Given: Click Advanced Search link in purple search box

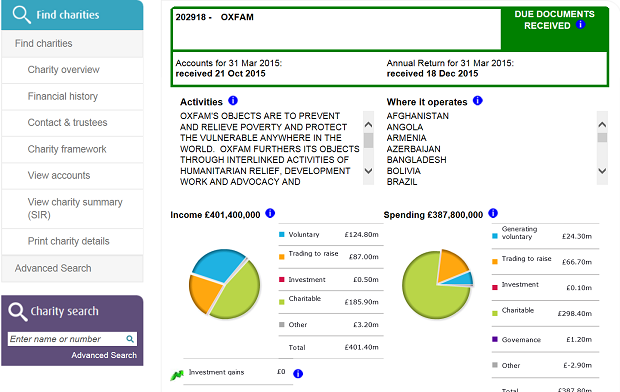Looking at the screenshot, I should 104,355.
